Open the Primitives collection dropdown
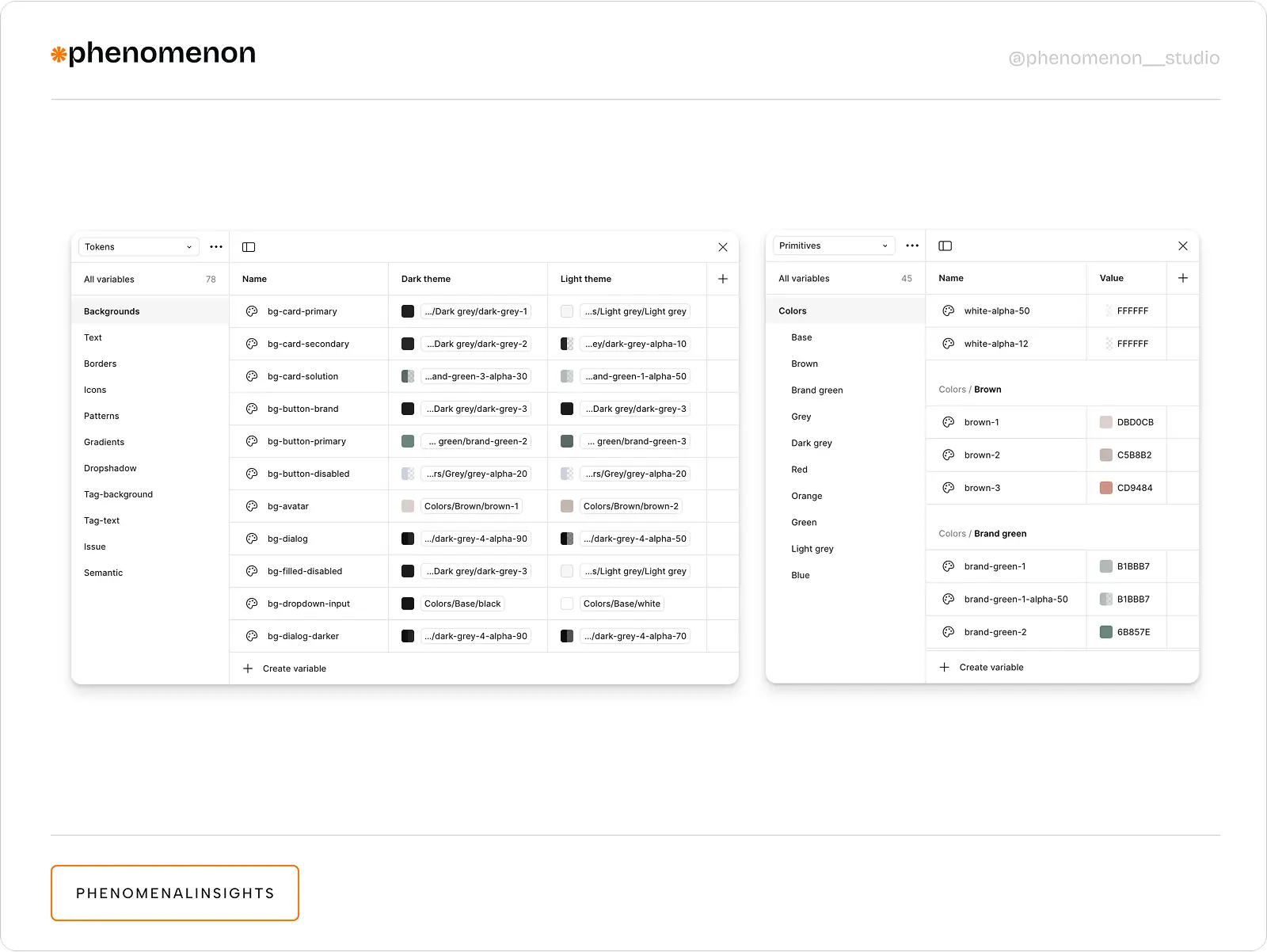This screenshot has height=952, width=1267. 833,246
